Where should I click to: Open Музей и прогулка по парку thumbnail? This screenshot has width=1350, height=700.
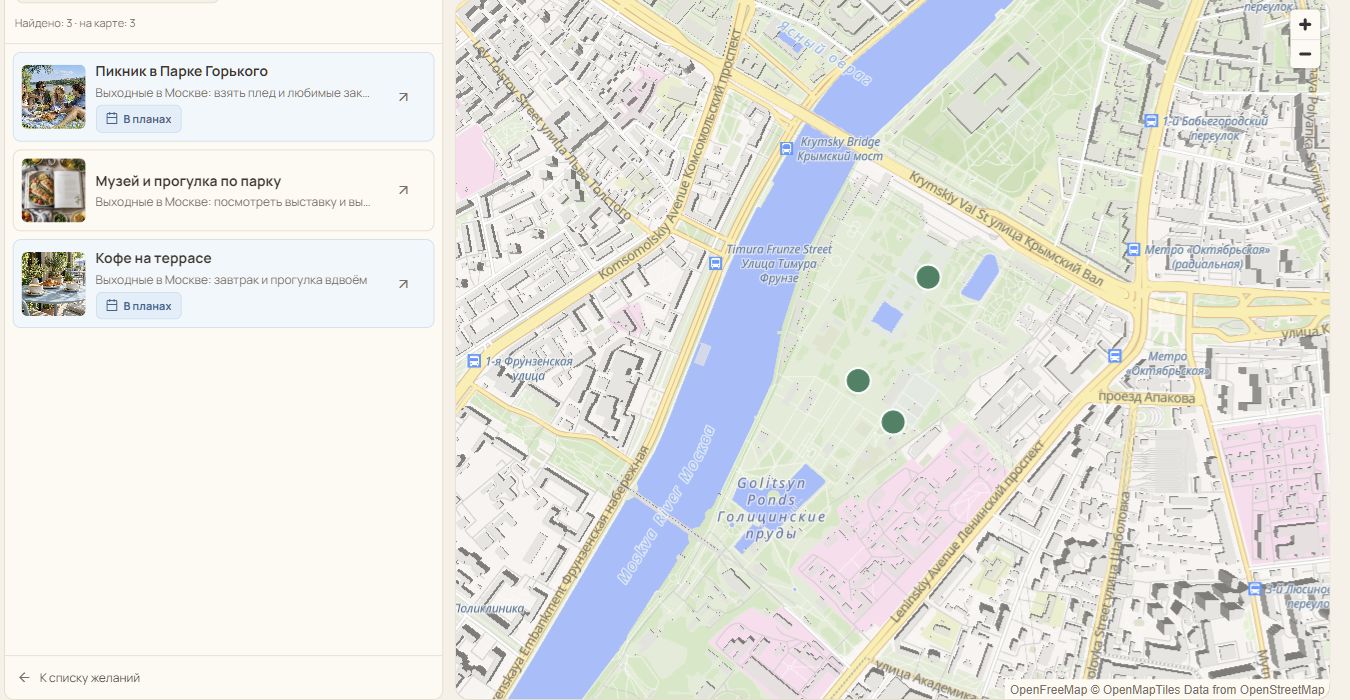click(x=54, y=190)
